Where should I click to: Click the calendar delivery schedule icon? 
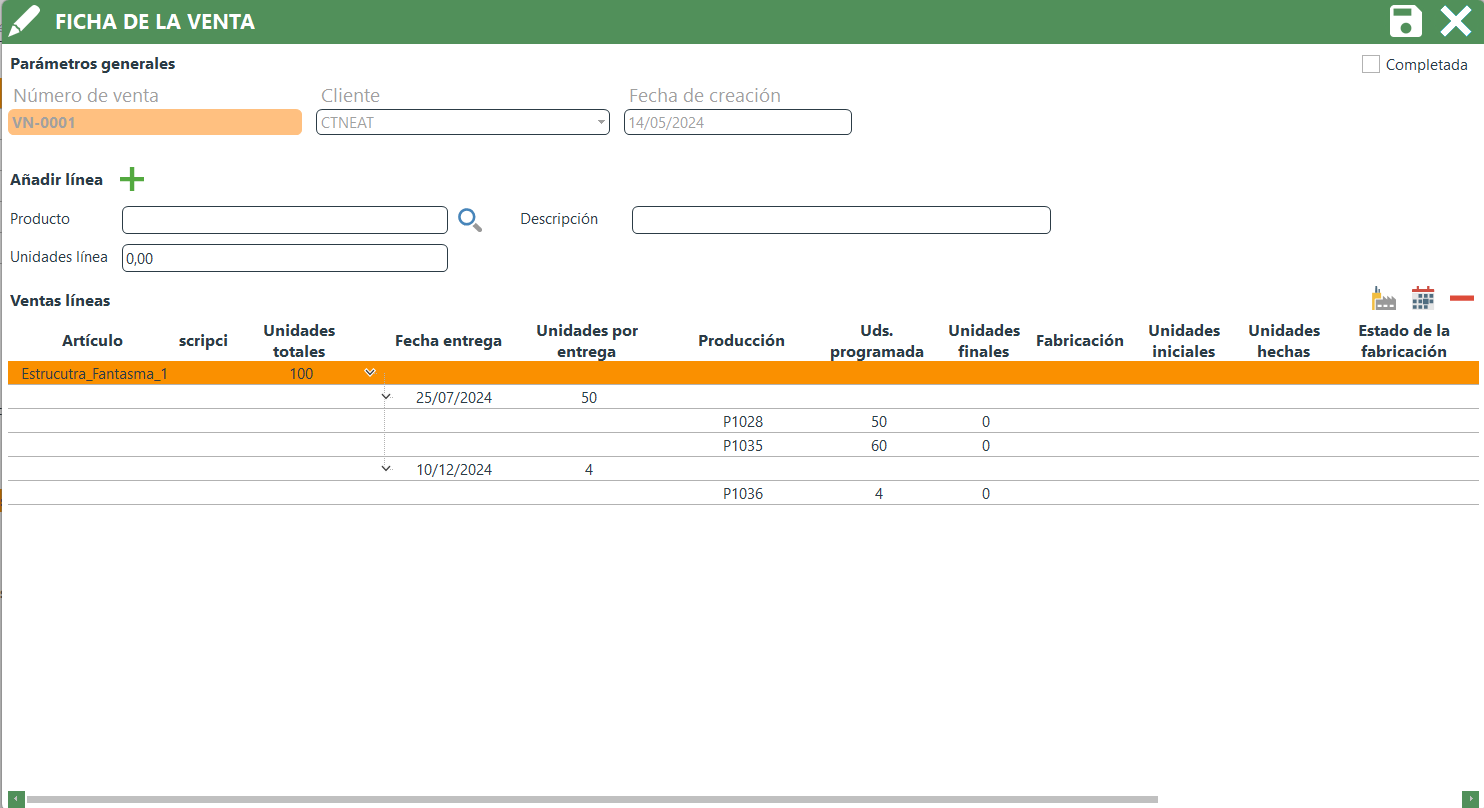pos(1422,298)
